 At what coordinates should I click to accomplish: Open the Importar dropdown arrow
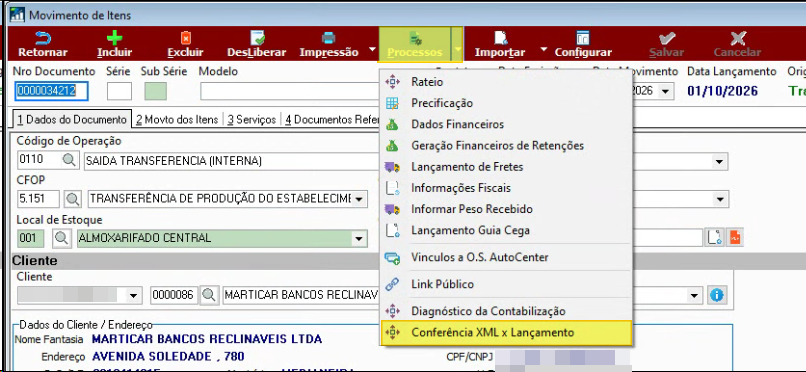[x=544, y=49]
